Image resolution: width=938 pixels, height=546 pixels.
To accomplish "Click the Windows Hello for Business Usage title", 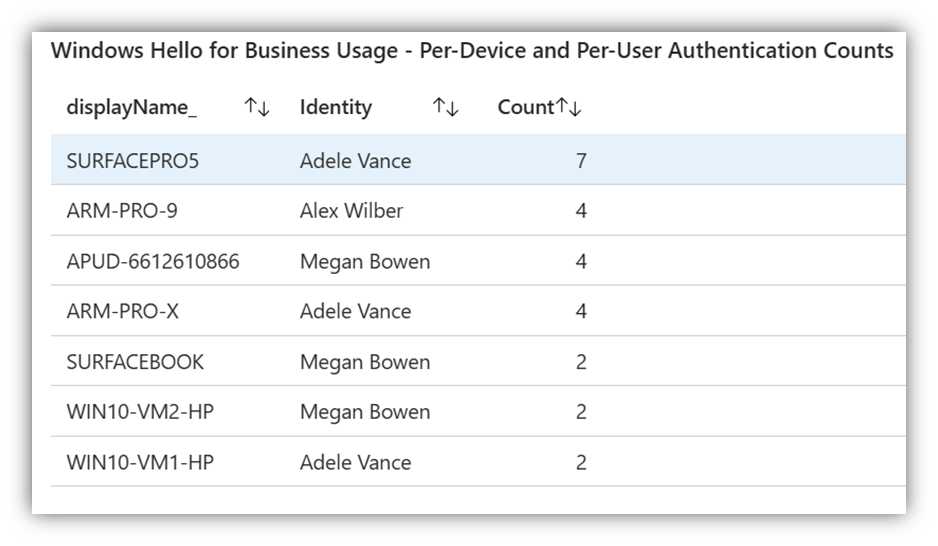I will (x=472, y=51).
